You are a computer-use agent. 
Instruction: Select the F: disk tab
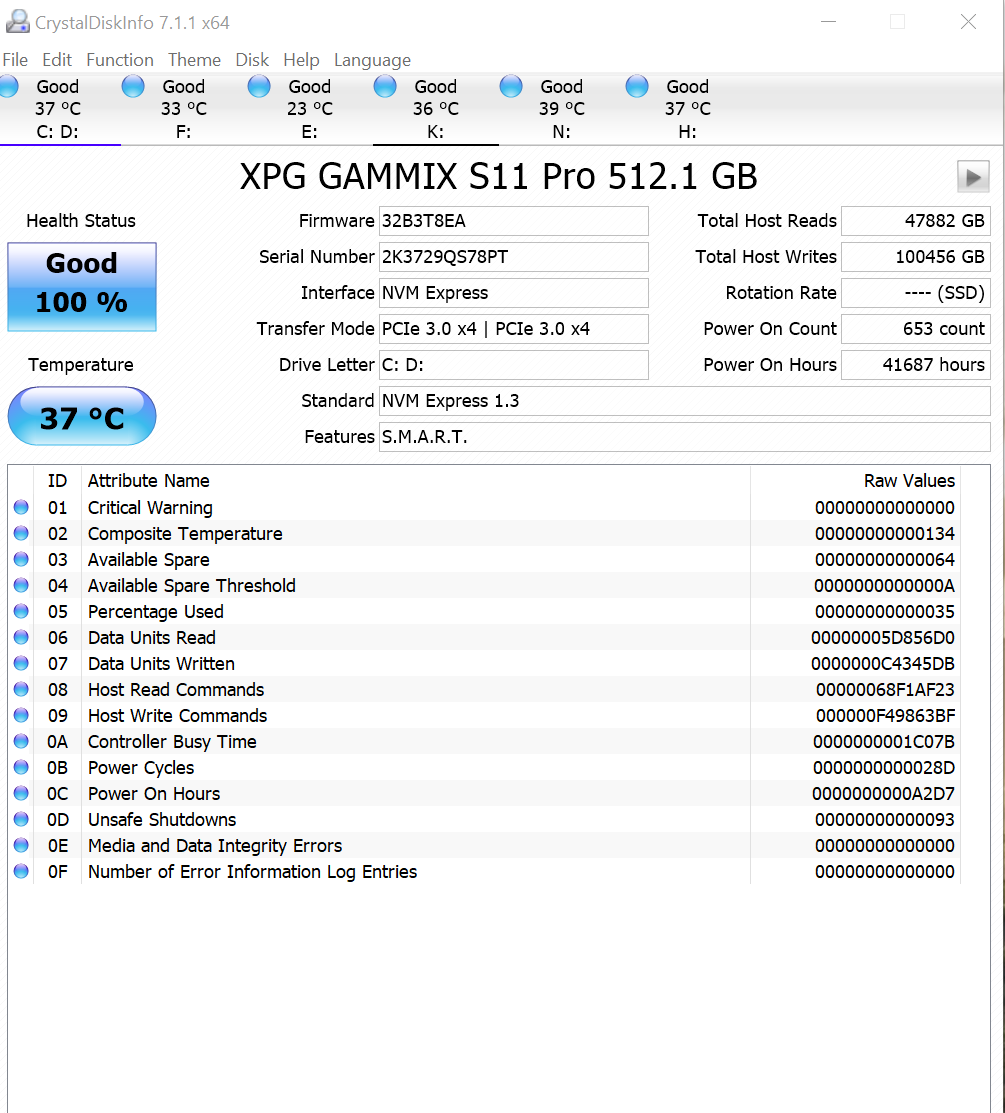(184, 109)
